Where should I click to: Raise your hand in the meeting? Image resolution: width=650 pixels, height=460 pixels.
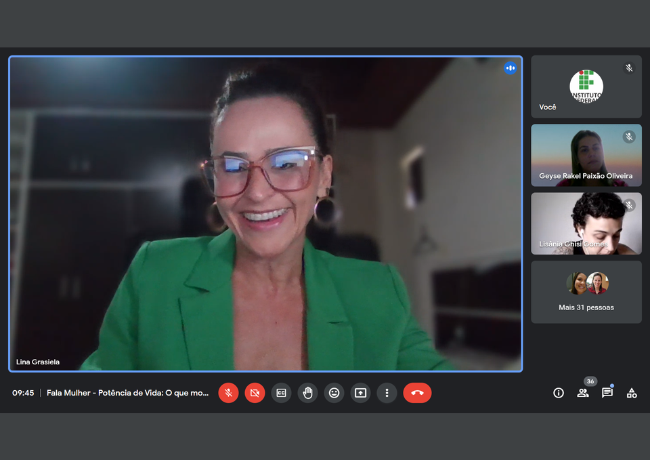pyautogui.click(x=308, y=393)
